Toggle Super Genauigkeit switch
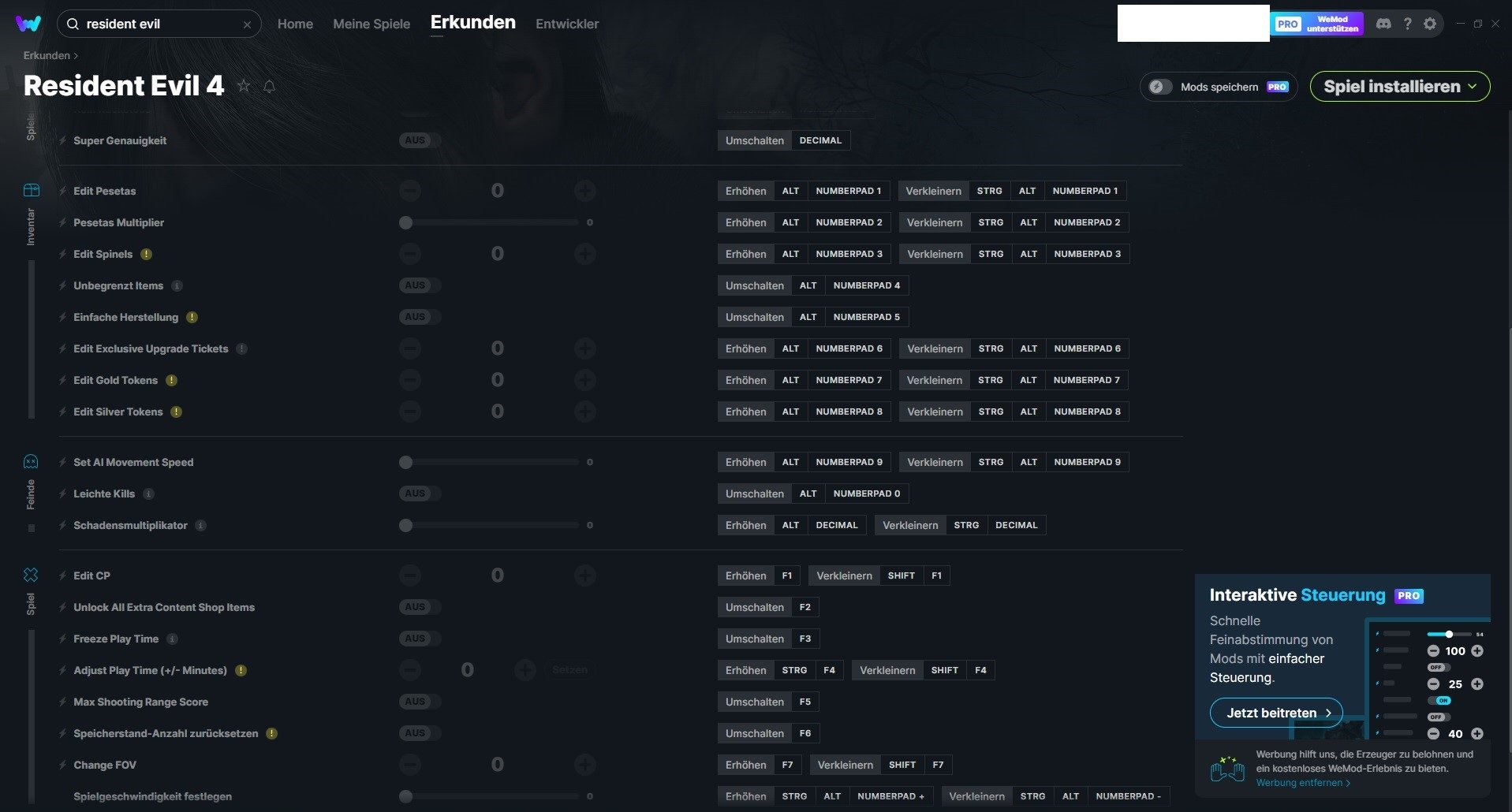Screen dimensions: 1512x812 click(x=420, y=140)
